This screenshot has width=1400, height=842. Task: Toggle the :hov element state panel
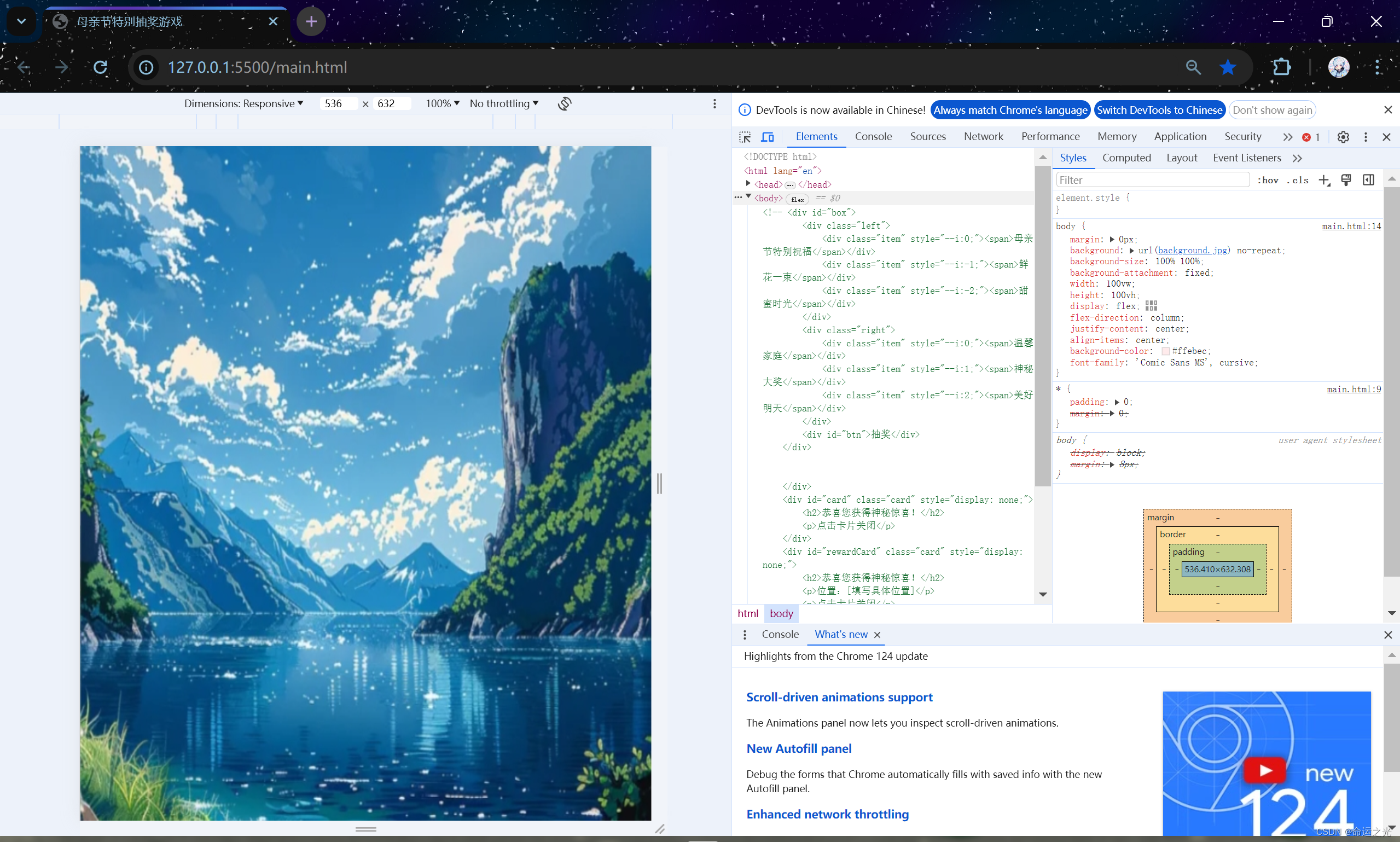[x=1267, y=180]
